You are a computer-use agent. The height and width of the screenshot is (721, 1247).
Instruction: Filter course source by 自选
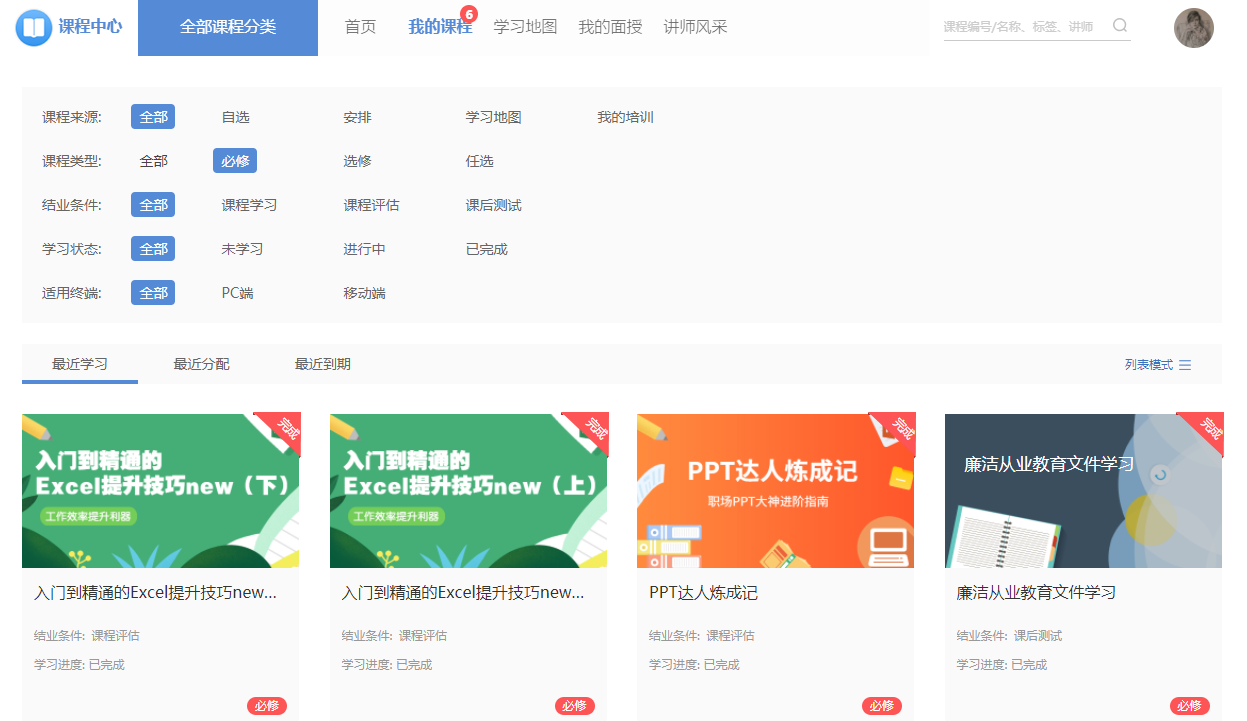tap(235, 117)
